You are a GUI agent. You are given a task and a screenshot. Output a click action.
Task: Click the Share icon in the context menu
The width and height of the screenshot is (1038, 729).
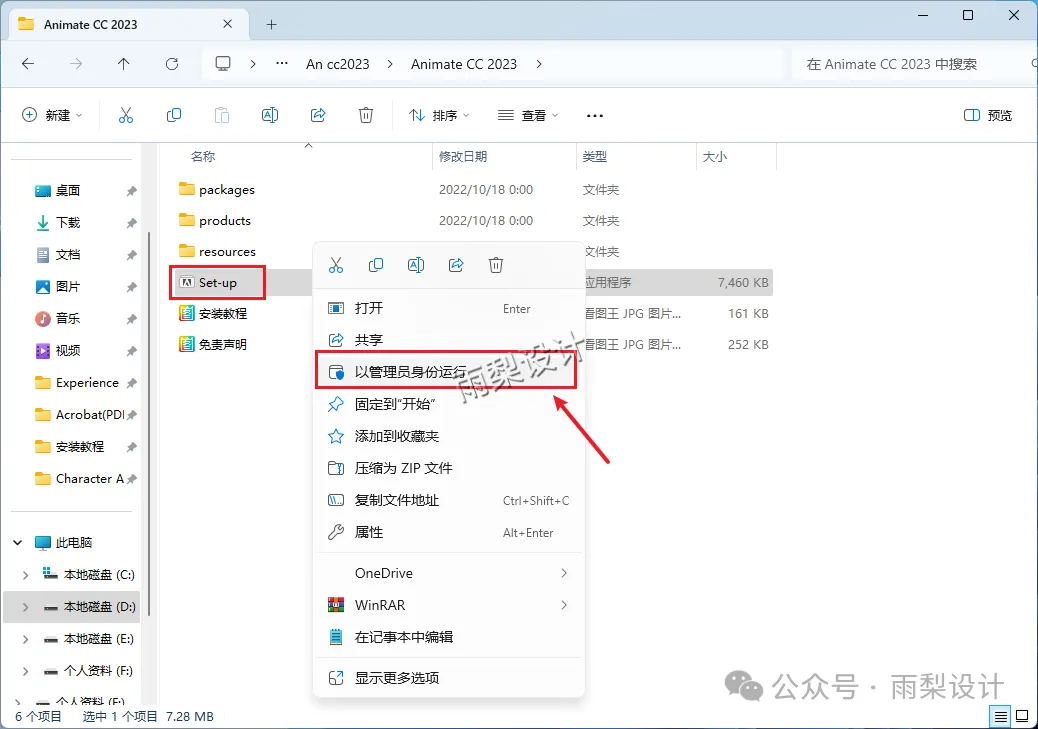(456, 266)
